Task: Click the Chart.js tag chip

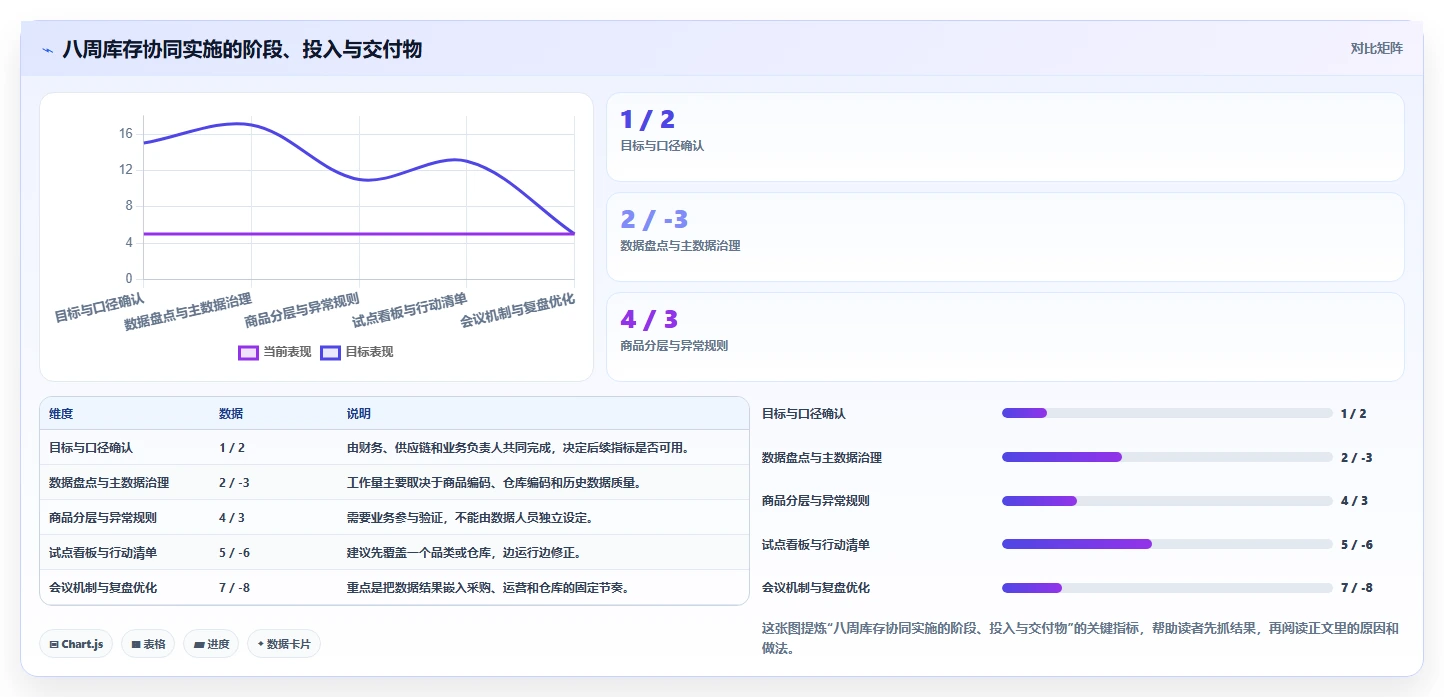Action: (x=76, y=644)
